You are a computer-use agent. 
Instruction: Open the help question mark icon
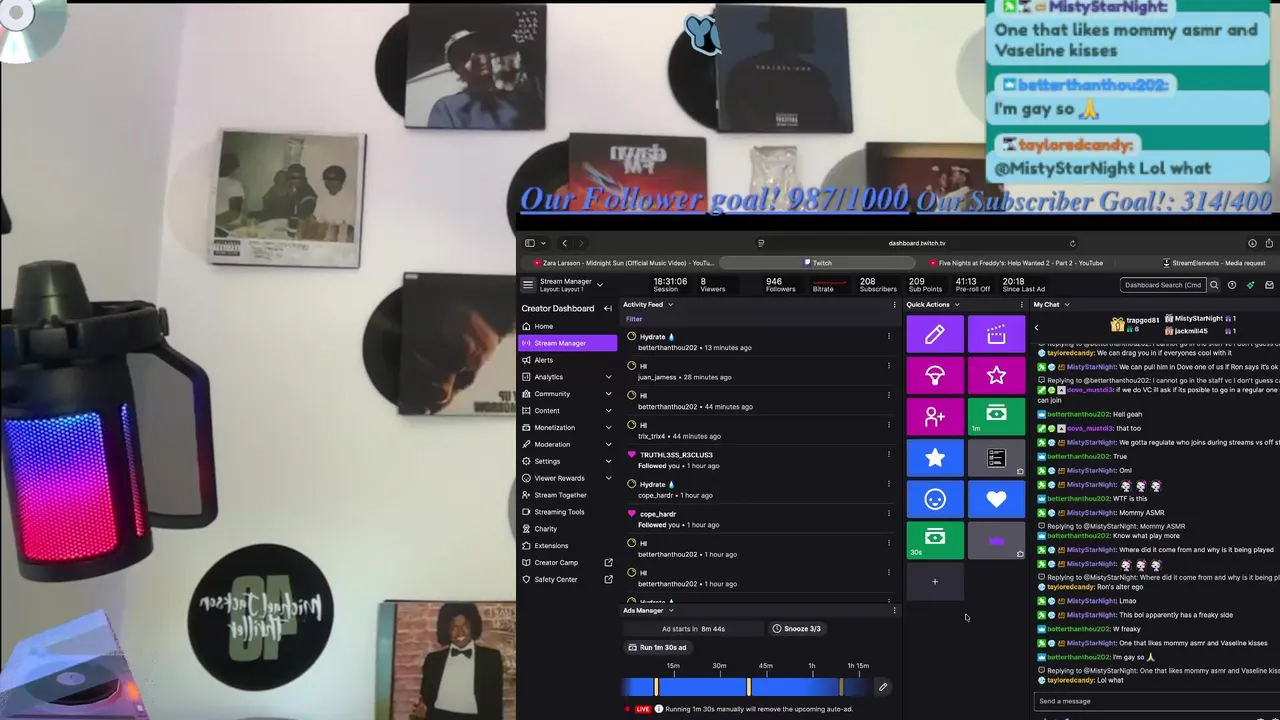point(1232,285)
